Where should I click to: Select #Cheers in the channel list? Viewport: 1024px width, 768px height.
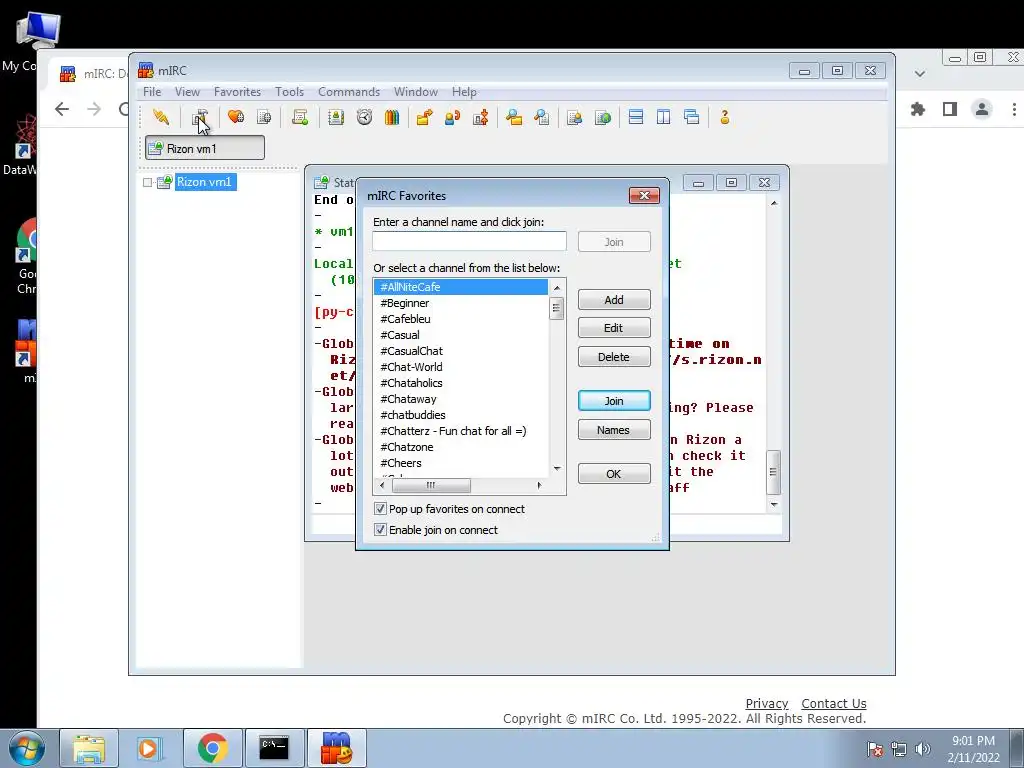coord(460,463)
